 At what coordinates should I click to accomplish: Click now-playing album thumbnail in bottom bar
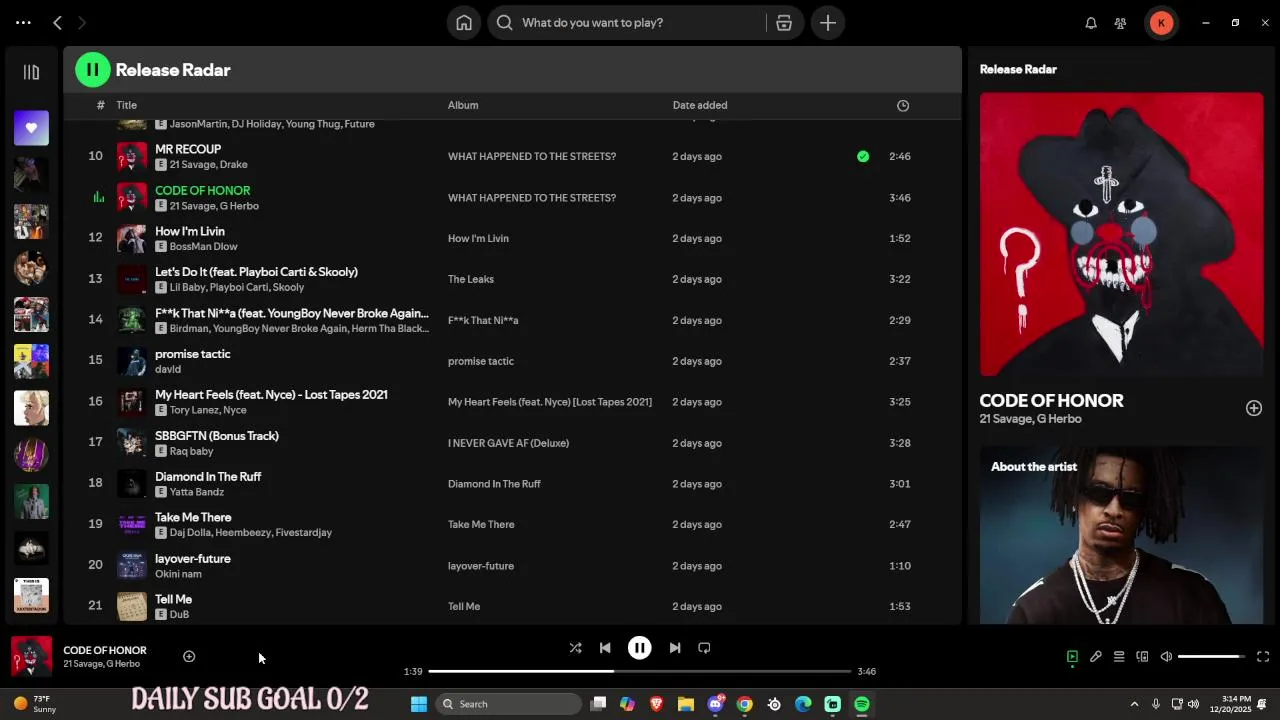tap(31, 657)
